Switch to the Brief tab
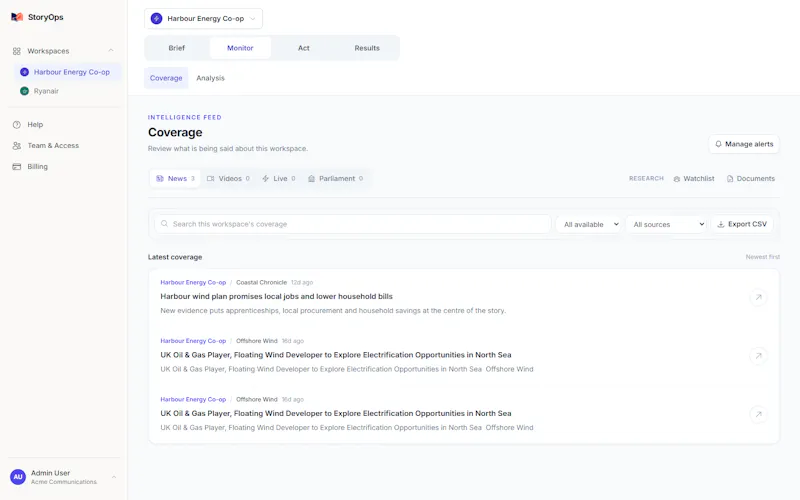Screen dimensions: 800x500 point(177,48)
